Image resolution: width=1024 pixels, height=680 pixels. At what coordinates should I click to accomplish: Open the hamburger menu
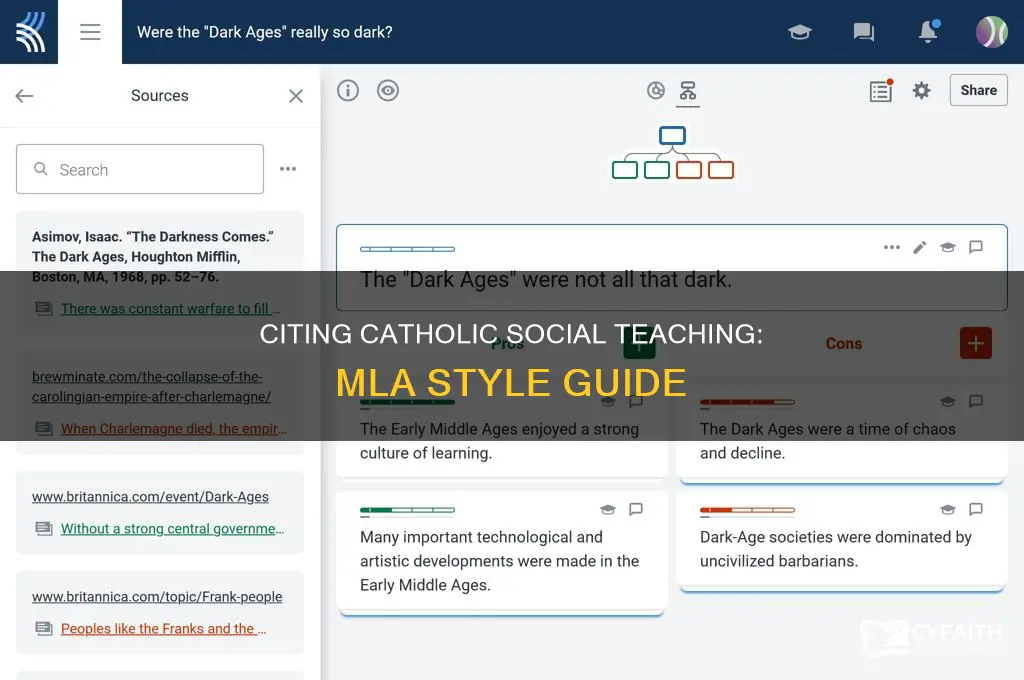(x=90, y=32)
